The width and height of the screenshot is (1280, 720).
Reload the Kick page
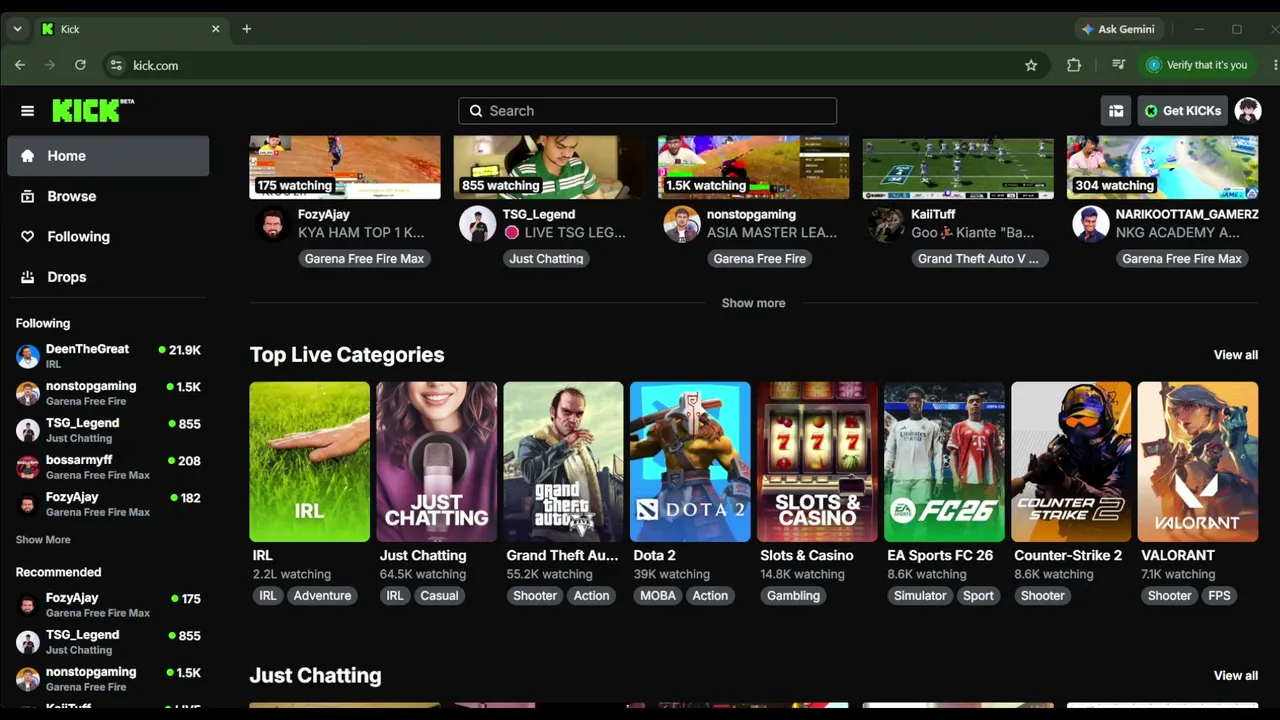click(80, 65)
